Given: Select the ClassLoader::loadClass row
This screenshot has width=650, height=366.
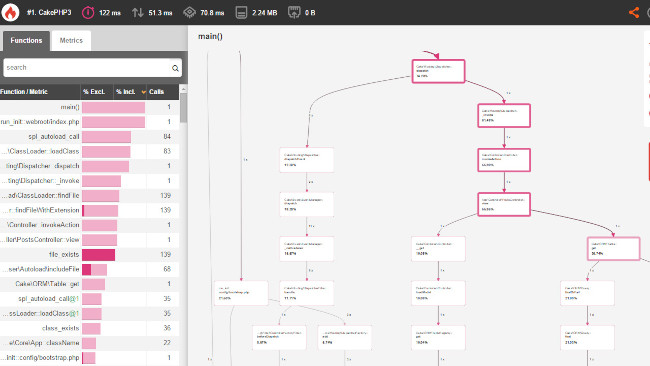Looking at the screenshot, I should click(90, 151).
